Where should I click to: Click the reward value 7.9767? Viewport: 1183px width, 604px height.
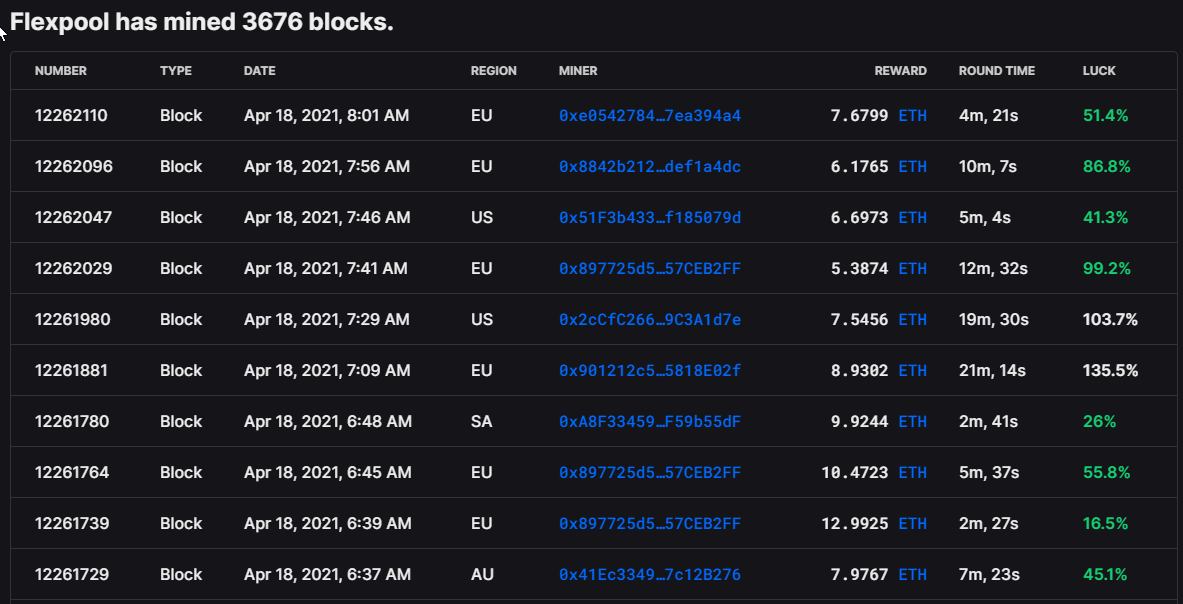859,575
